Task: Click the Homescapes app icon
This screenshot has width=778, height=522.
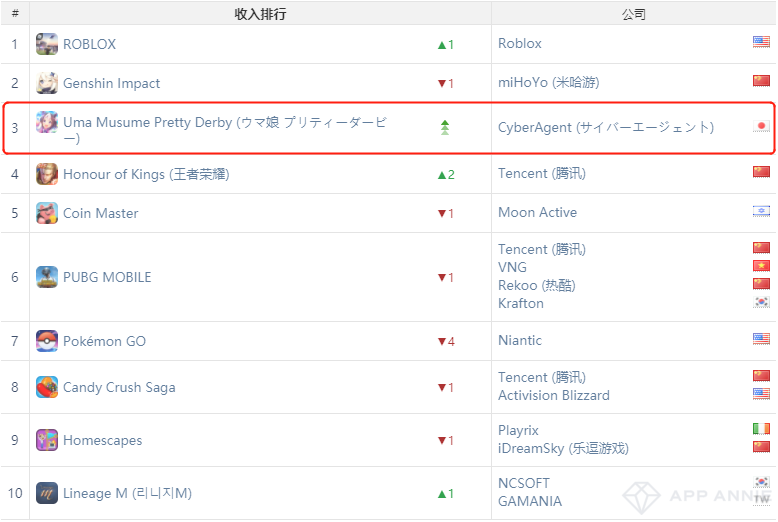Action: coord(47,440)
